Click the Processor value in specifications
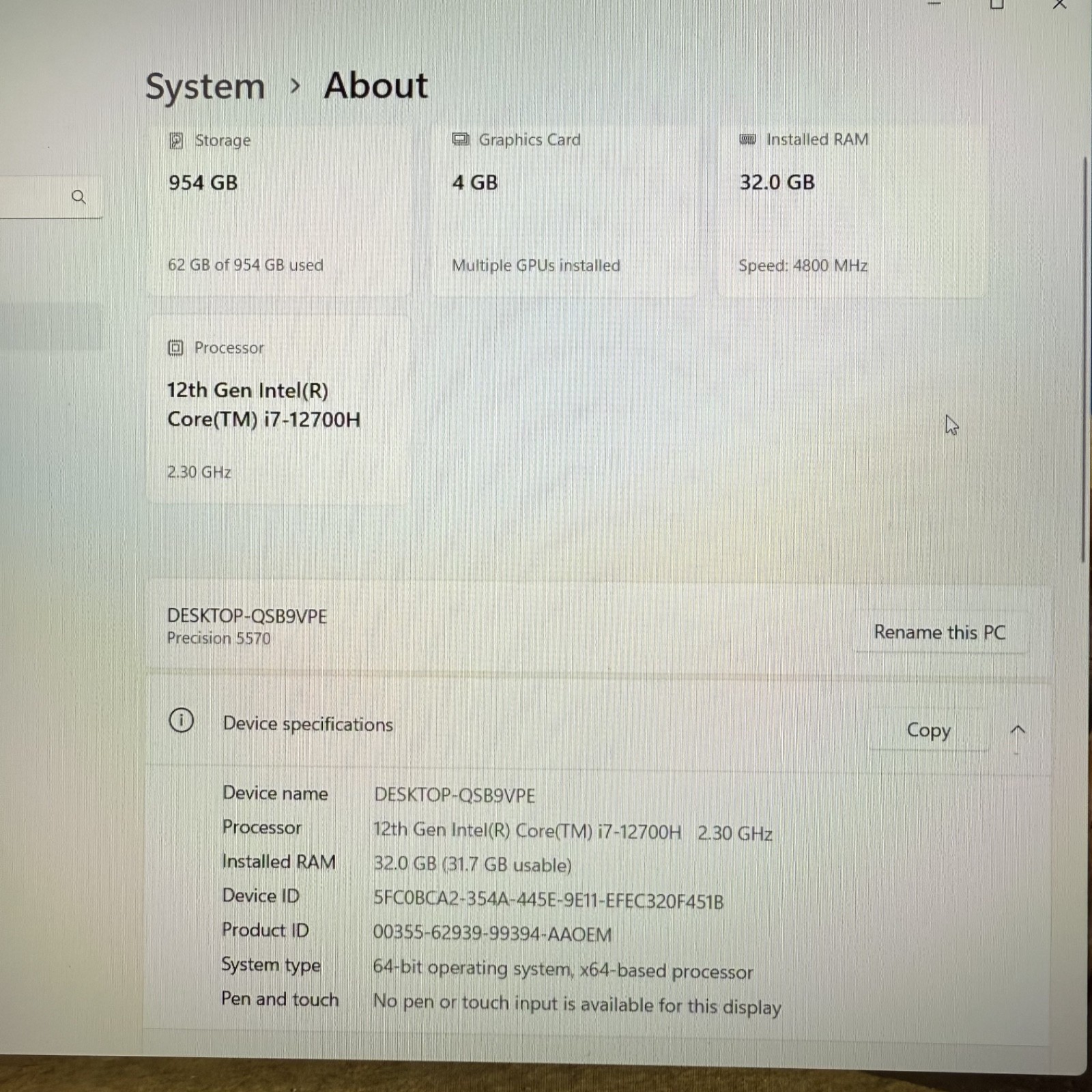 [573, 832]
